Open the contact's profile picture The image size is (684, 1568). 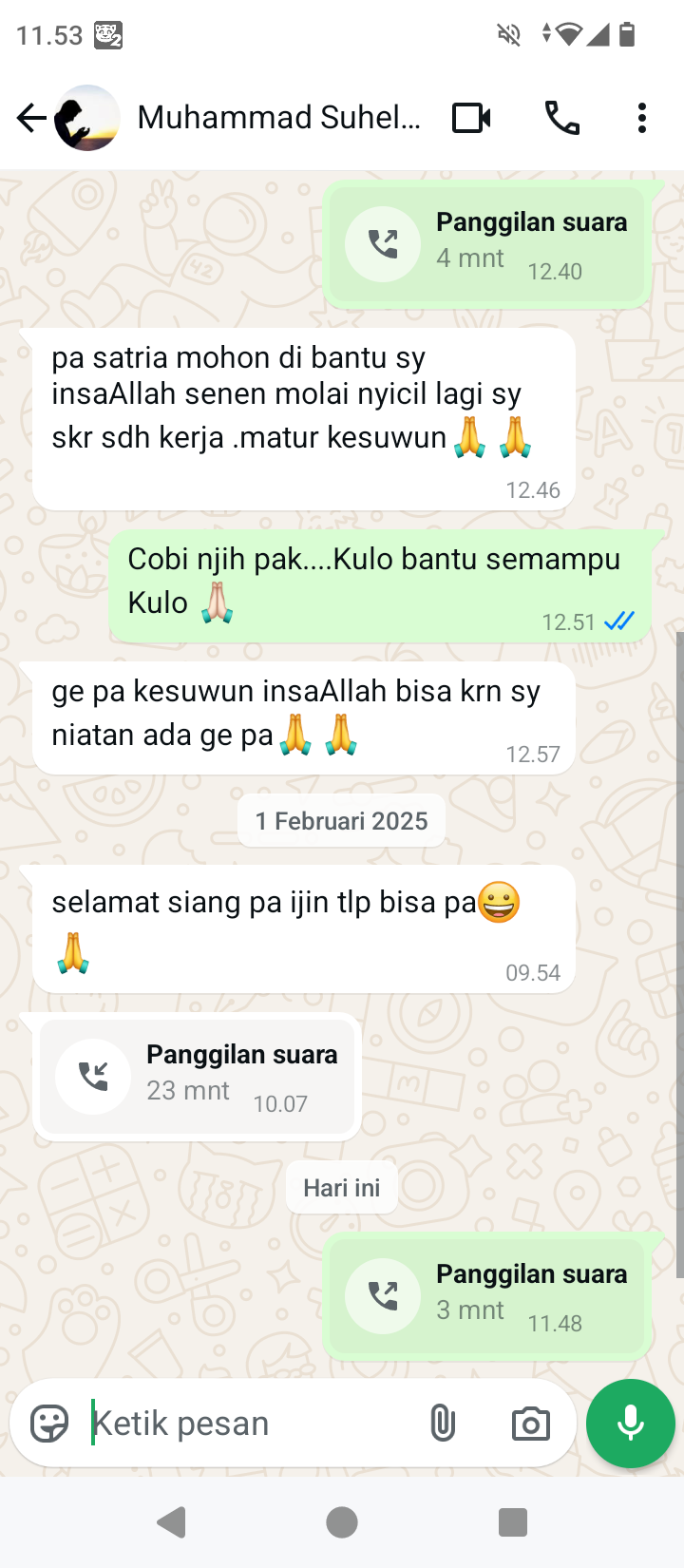[x=87, y=119]
